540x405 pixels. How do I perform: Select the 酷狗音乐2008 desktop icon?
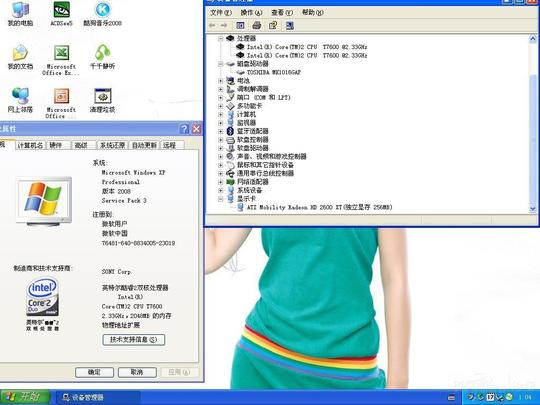point(102,14)
